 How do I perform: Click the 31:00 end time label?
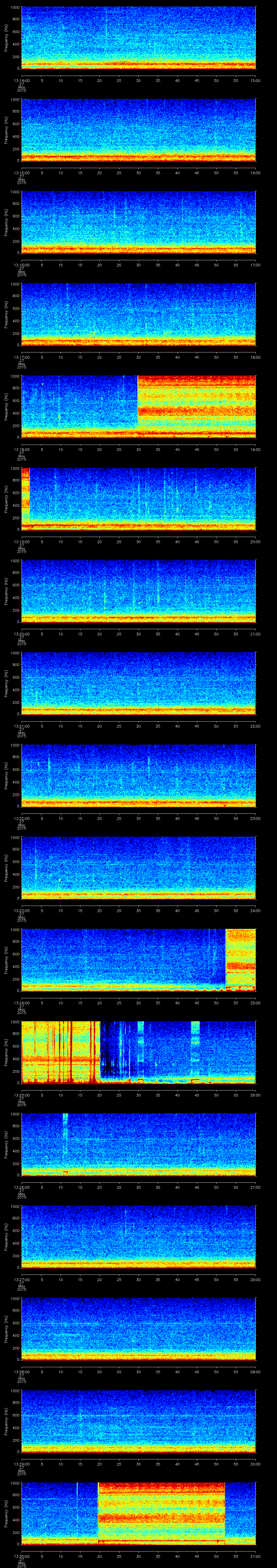[x=255, y=1556]
